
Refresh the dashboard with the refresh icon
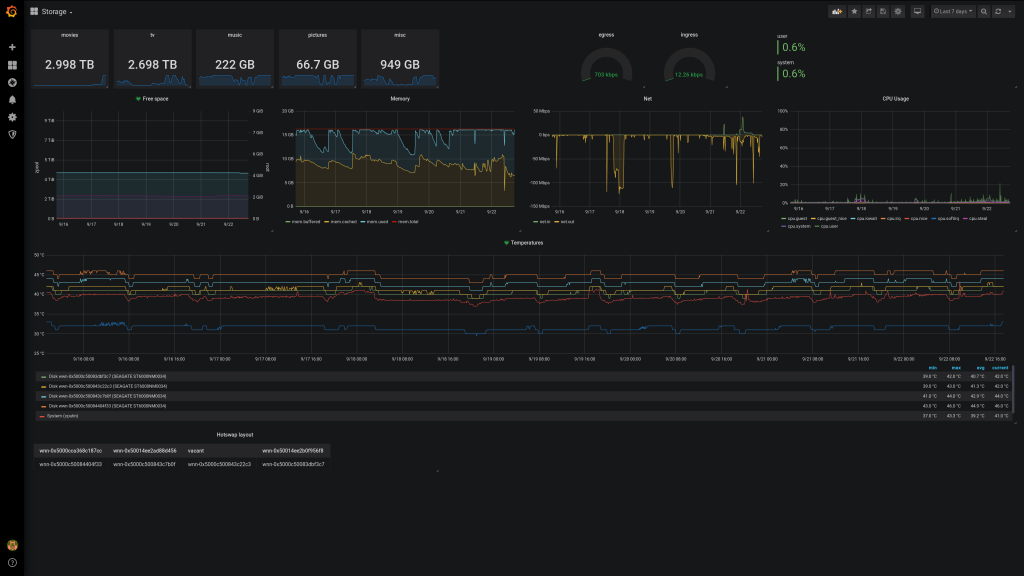pos(998,11)
